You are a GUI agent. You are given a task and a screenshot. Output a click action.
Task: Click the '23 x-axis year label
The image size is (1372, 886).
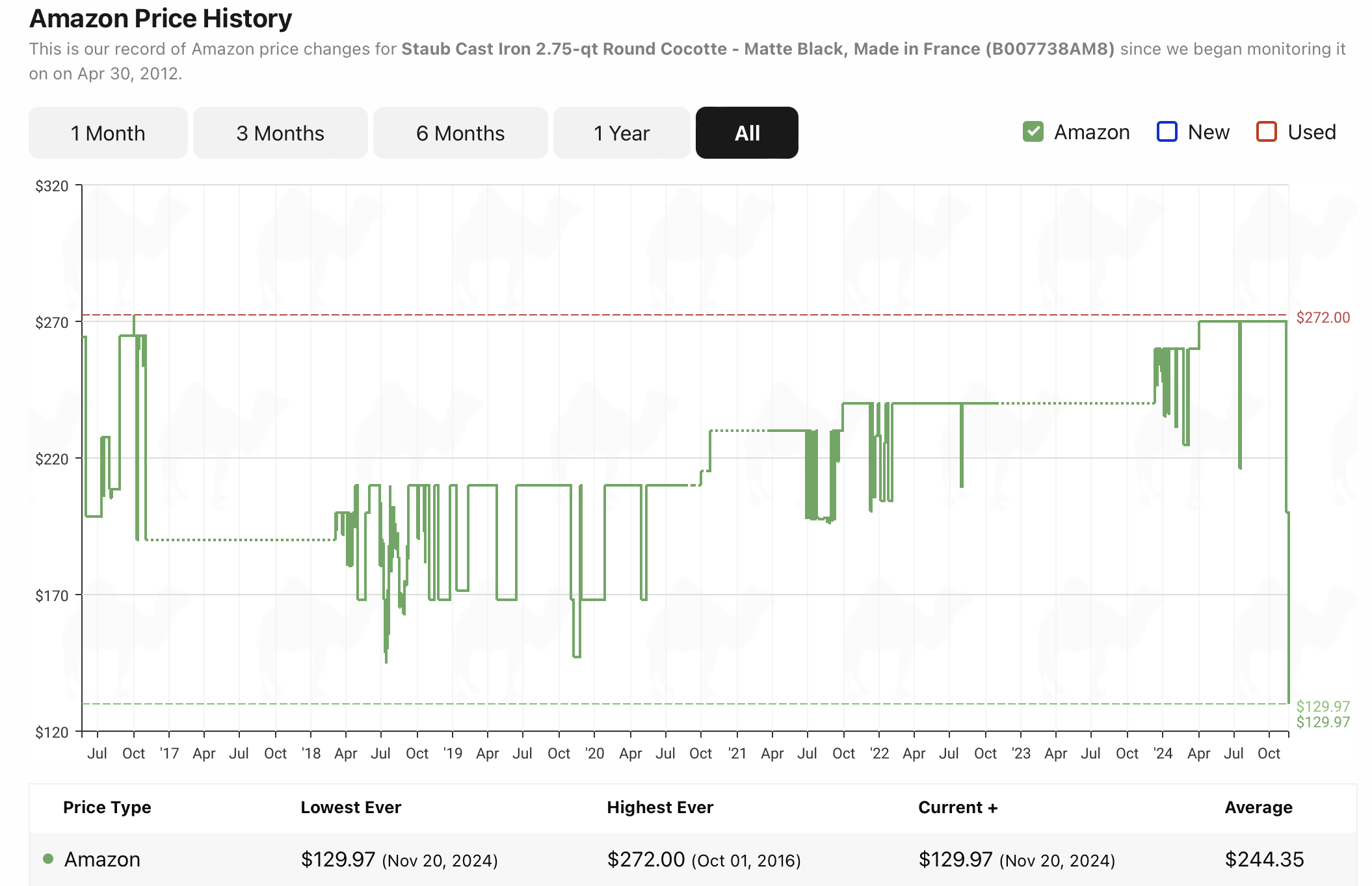coord(1021,753)
